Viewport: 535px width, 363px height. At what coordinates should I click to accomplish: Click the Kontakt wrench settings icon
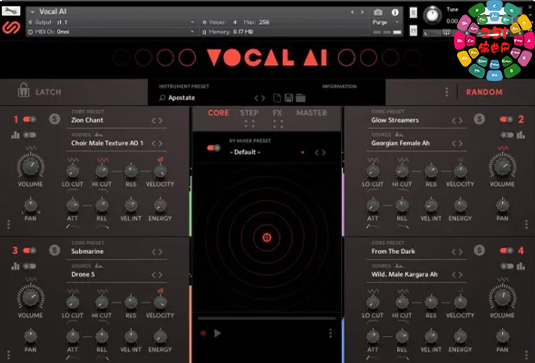point(11,11)
